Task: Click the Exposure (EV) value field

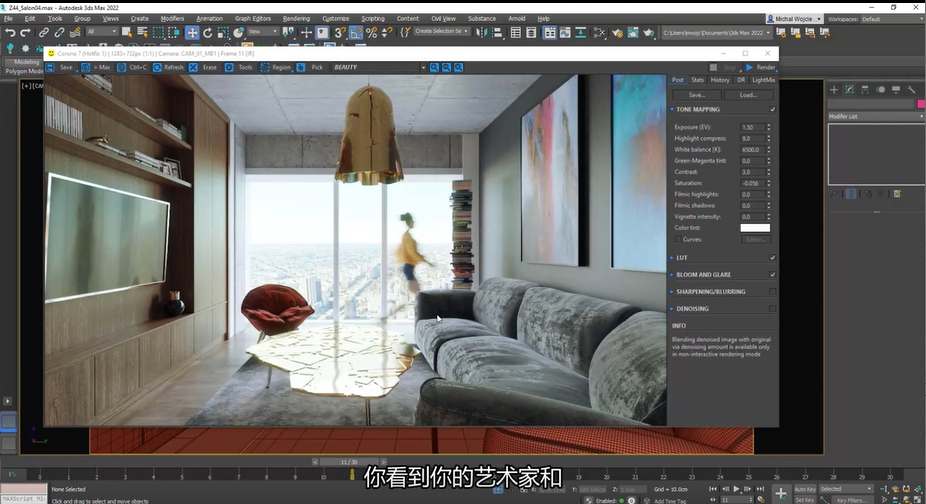Action: (751, 127)
